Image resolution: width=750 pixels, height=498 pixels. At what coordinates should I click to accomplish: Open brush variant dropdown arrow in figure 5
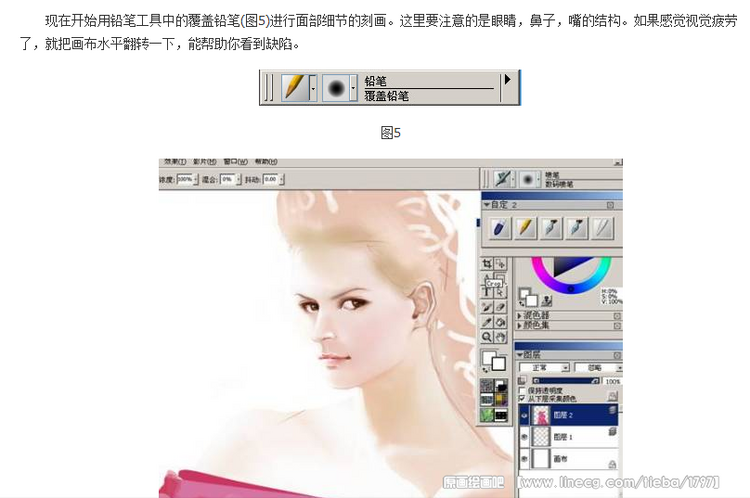click(354, 88)
